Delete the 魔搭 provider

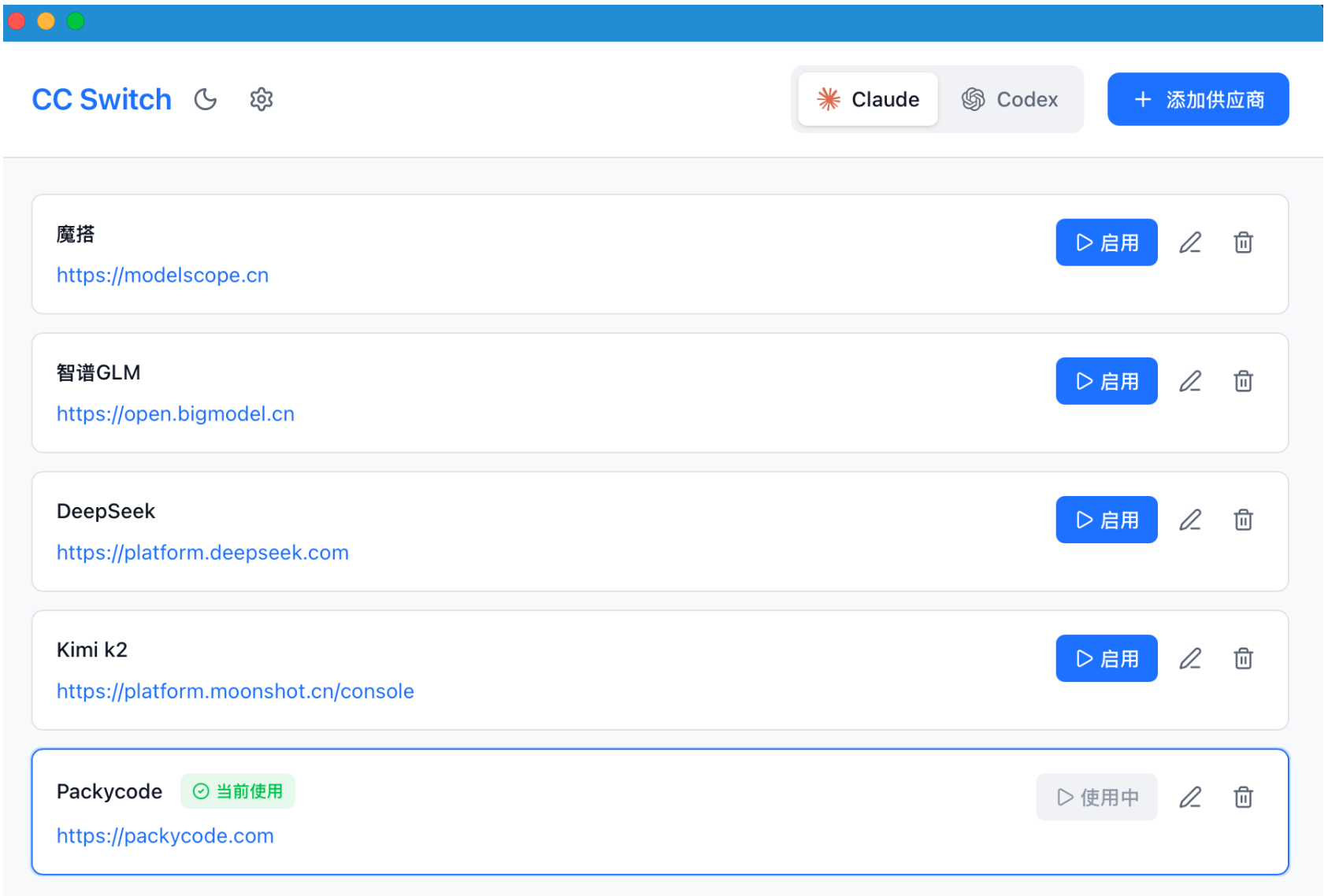pos(1244,243)
